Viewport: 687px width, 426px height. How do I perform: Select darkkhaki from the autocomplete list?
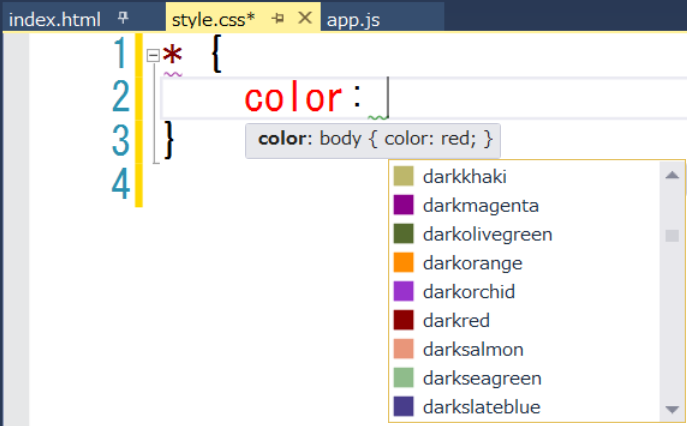click(x=464, y=177)
